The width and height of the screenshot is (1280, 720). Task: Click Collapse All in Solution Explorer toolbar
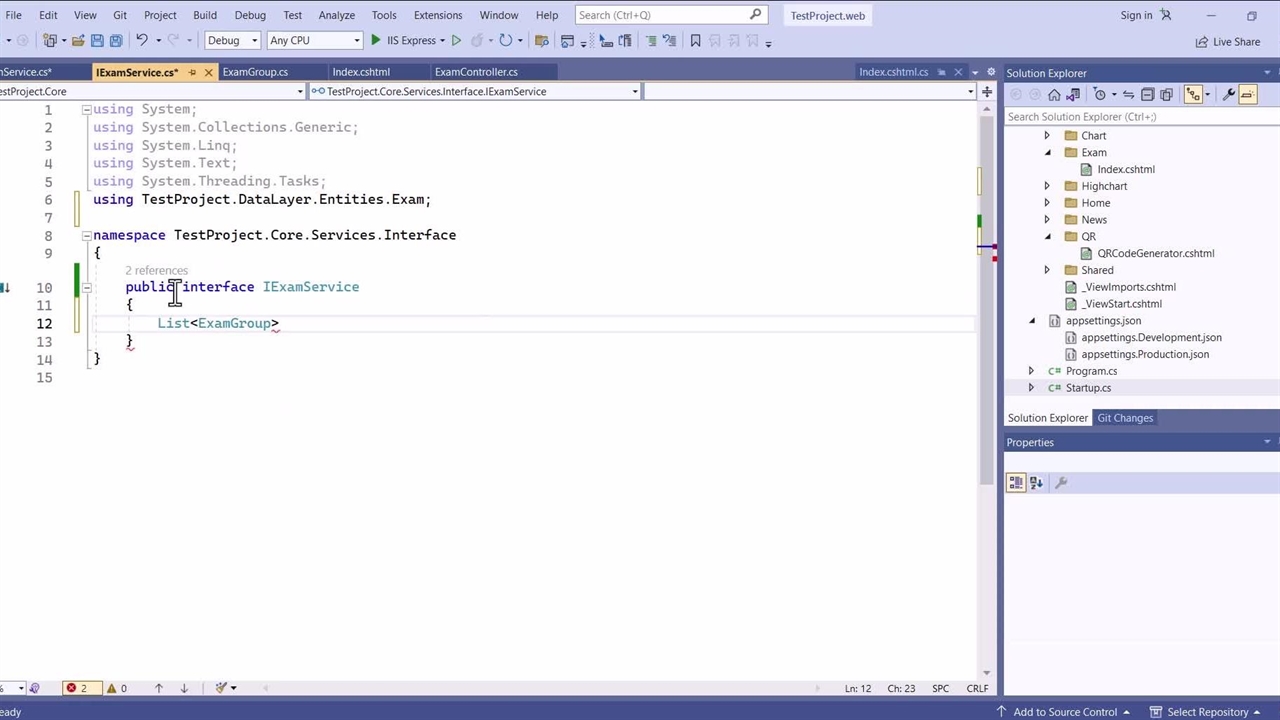point(1147,94)
